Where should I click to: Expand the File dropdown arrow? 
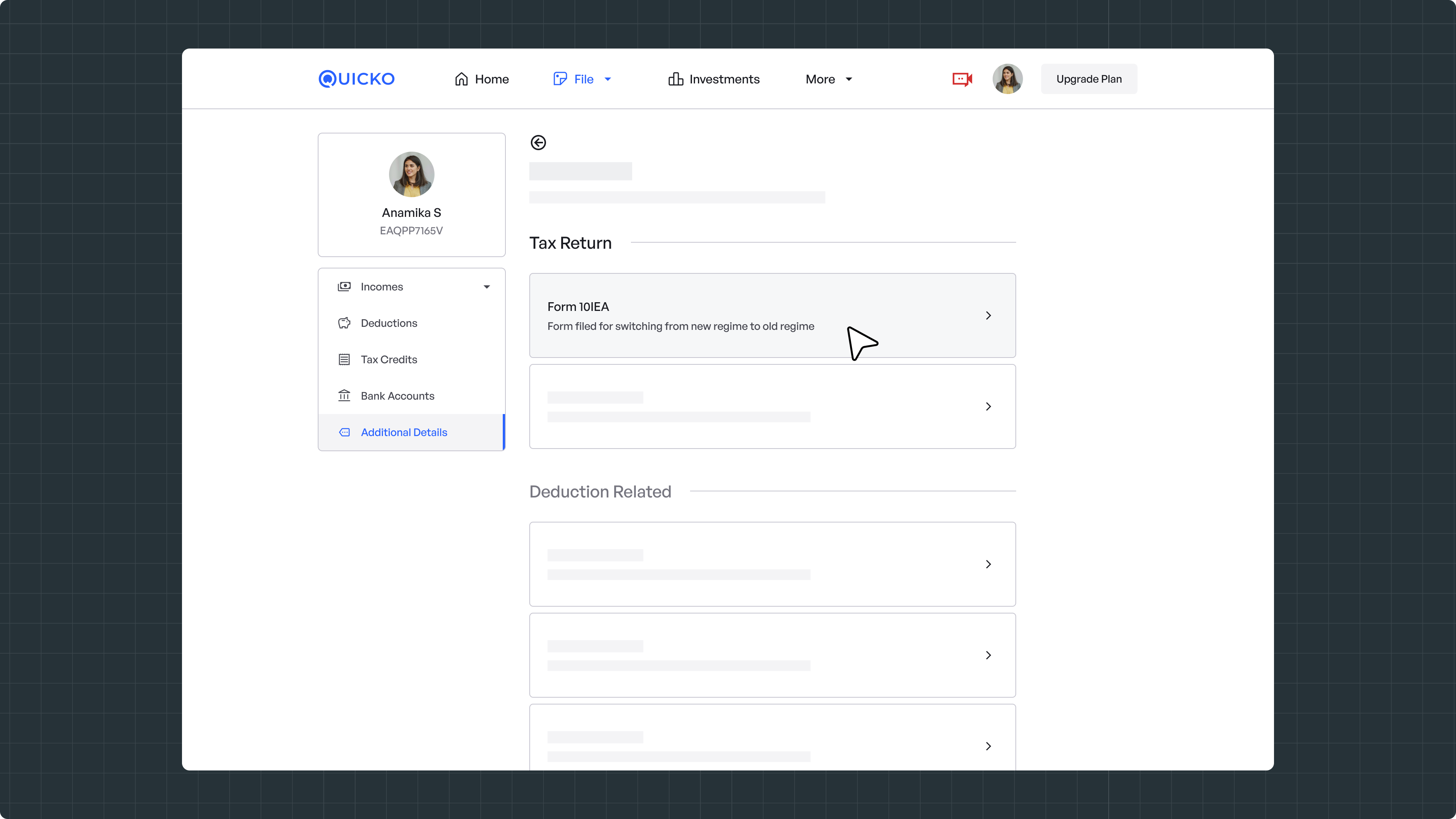click(607, 79)
